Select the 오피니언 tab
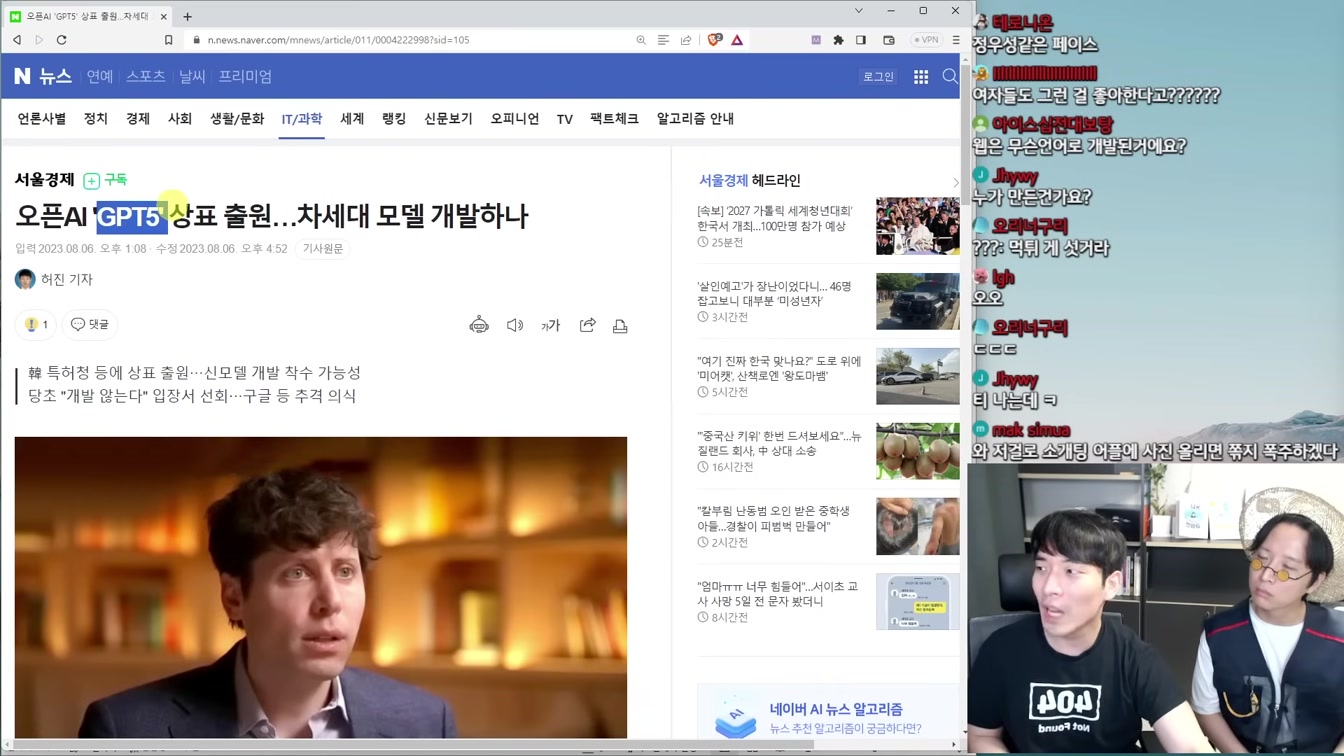1344x756 pixels. pos(515,118)
